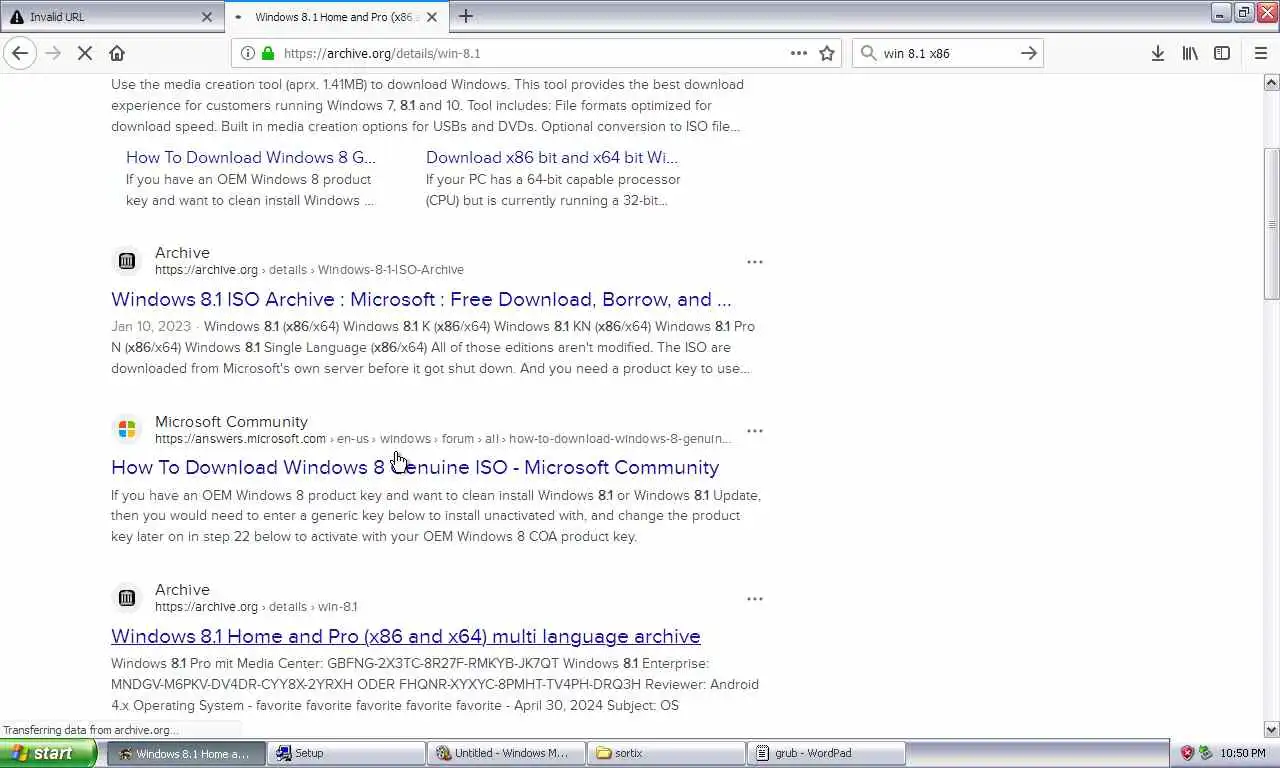
Task: Stop loading the page with the X button
Action: [85, 53]
